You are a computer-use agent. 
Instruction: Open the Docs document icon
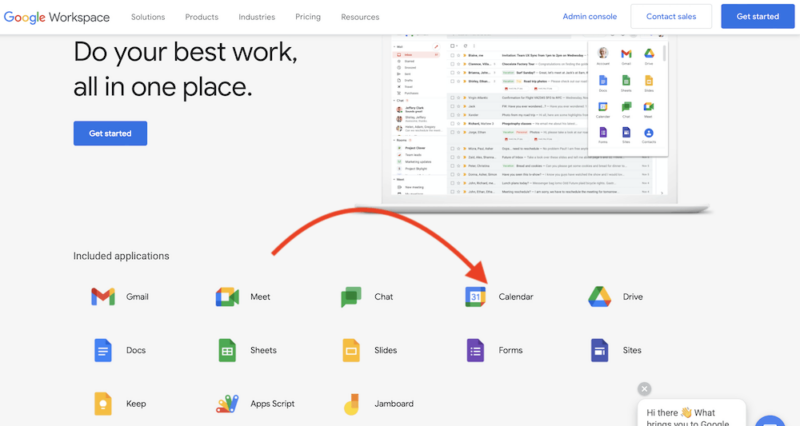point(103,350)
